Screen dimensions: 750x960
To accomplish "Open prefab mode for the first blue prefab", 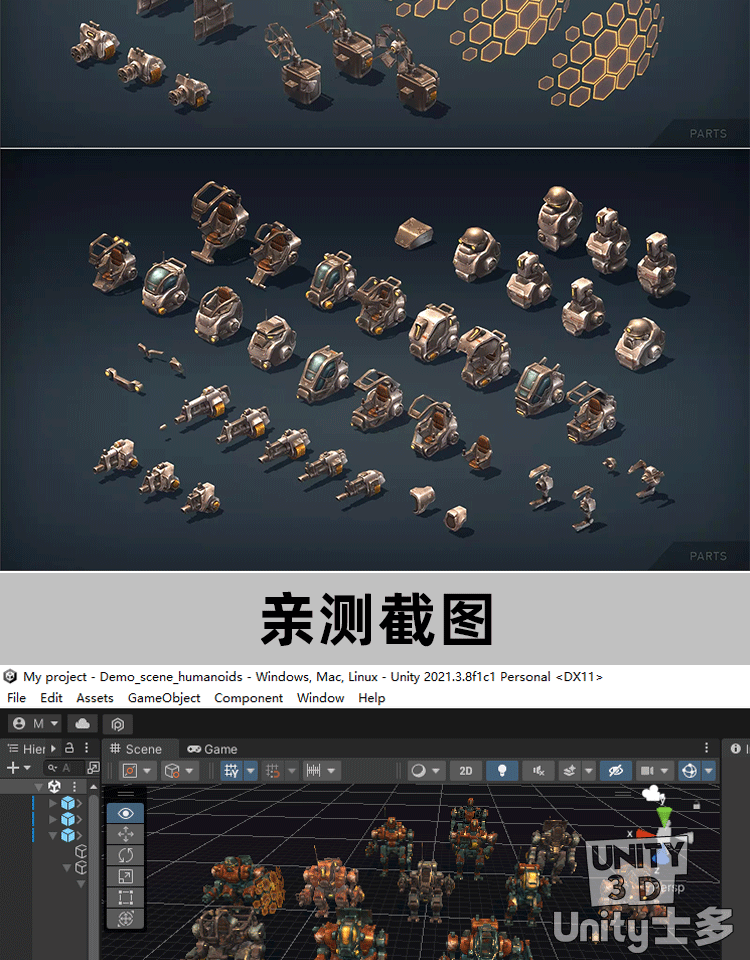I will click(x=80, y=803).
